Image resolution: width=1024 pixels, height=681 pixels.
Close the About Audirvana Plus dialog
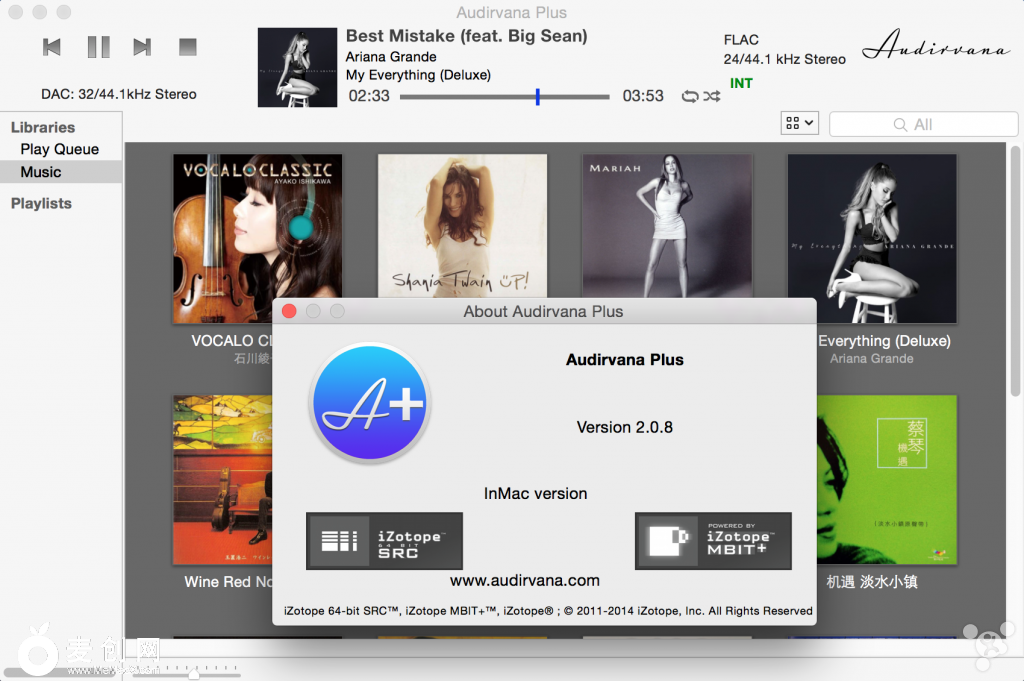[x=289, y=311]
